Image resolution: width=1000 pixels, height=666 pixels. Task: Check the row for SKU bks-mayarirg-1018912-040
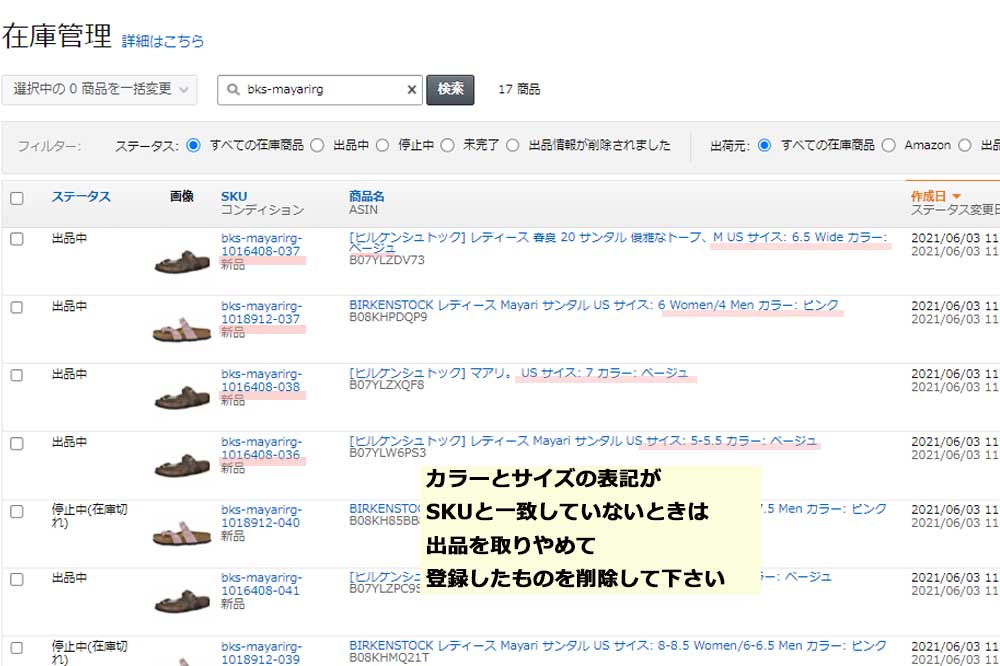pos(17,512)
